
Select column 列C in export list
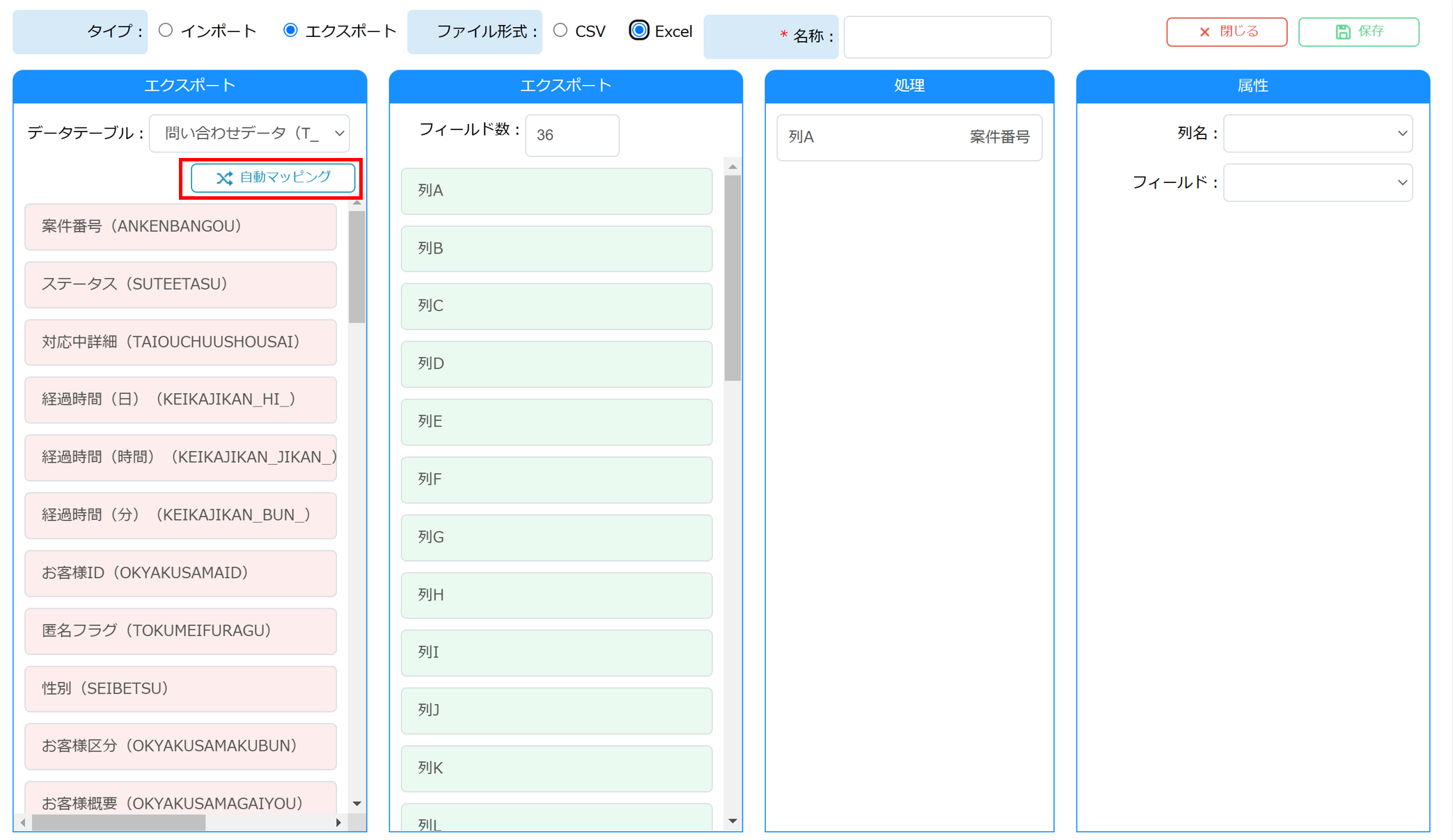pyautogui.click(x=557, y=306)
